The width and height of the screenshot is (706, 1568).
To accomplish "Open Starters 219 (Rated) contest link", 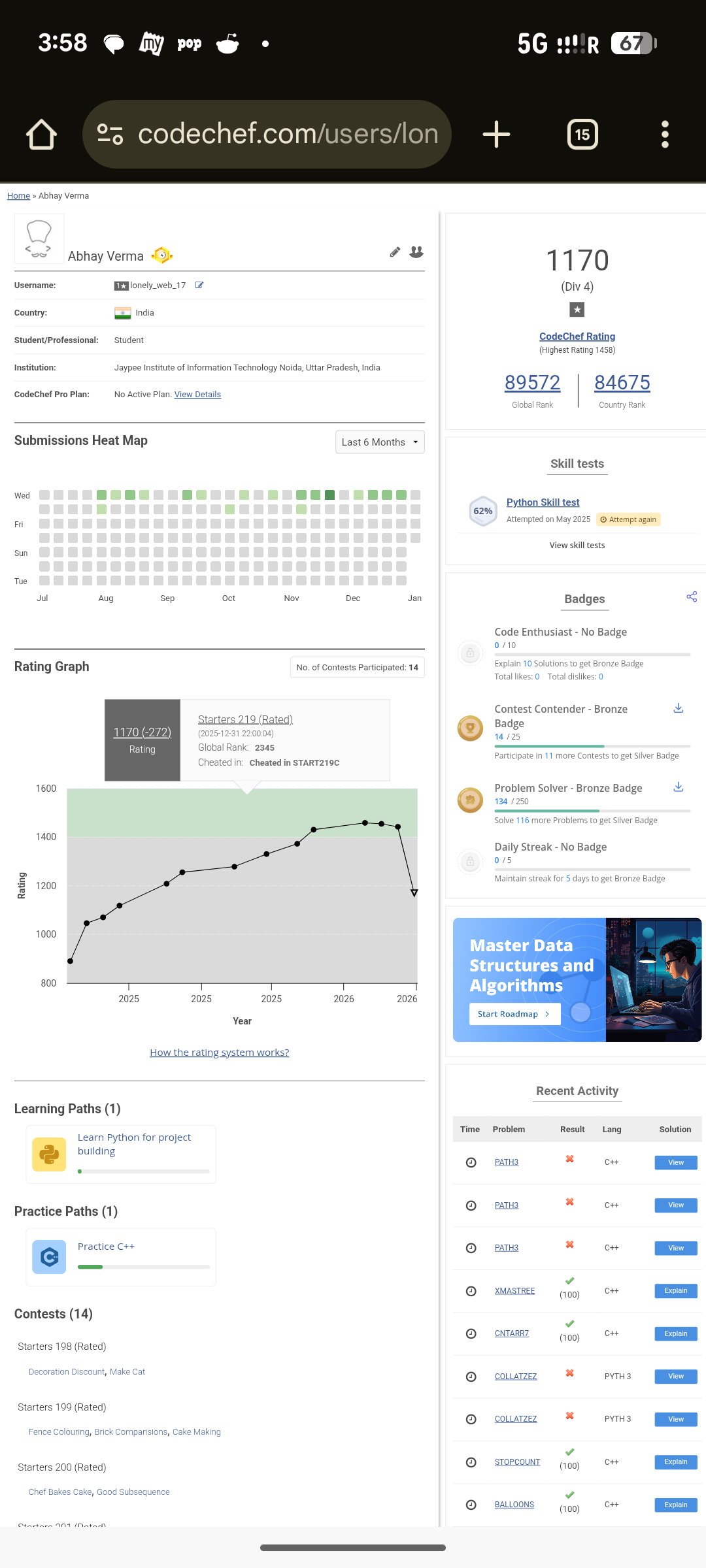I will click(245, 719).
